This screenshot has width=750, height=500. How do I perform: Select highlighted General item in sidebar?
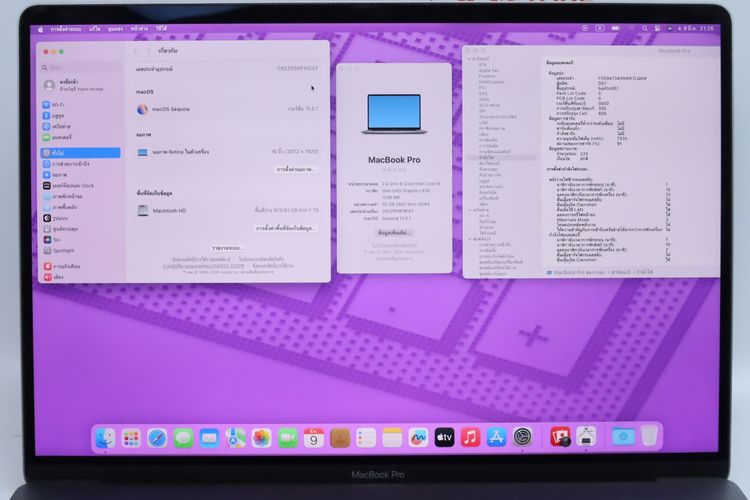(x=80, y=153)
